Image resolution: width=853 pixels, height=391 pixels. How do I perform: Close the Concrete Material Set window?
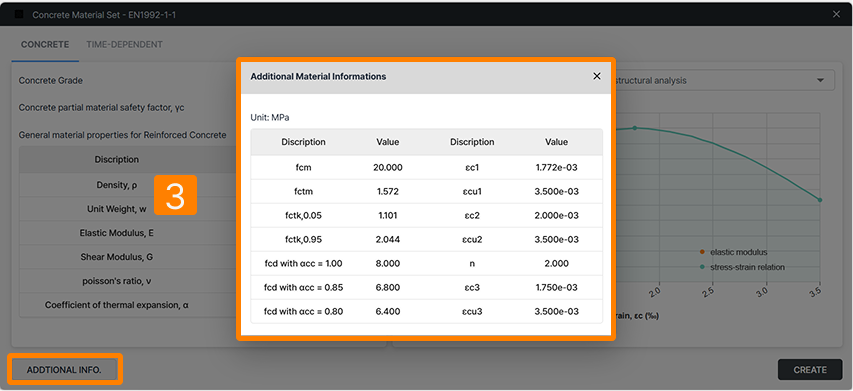(x=836, y=15)
